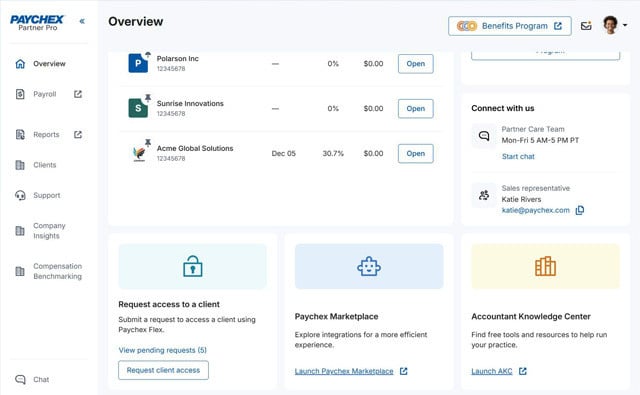Click the Launch AKC link
640x395 pixels.
click(x=492, y=371)
